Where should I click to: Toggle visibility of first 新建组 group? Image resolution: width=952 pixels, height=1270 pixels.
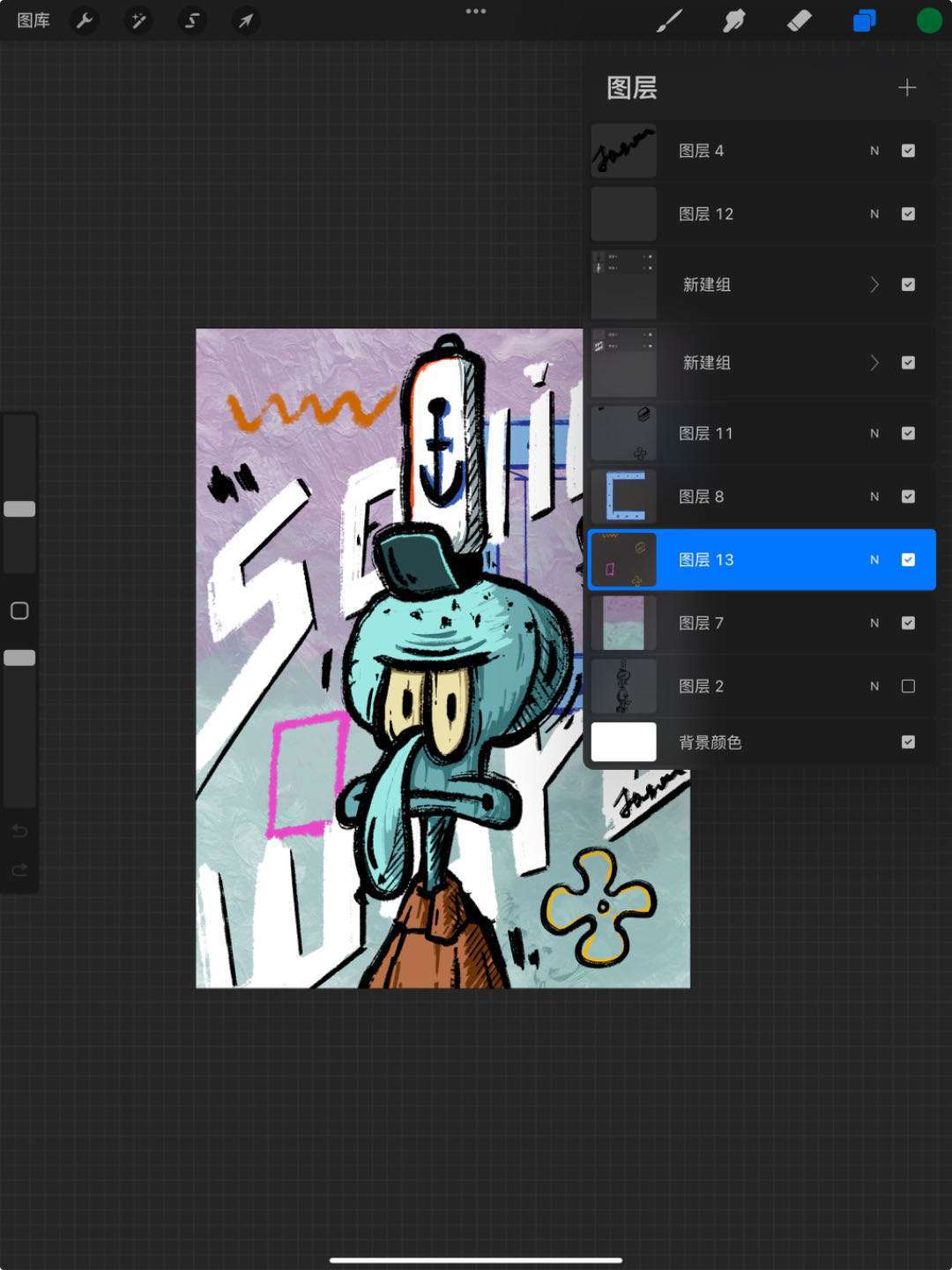point(908,285)
